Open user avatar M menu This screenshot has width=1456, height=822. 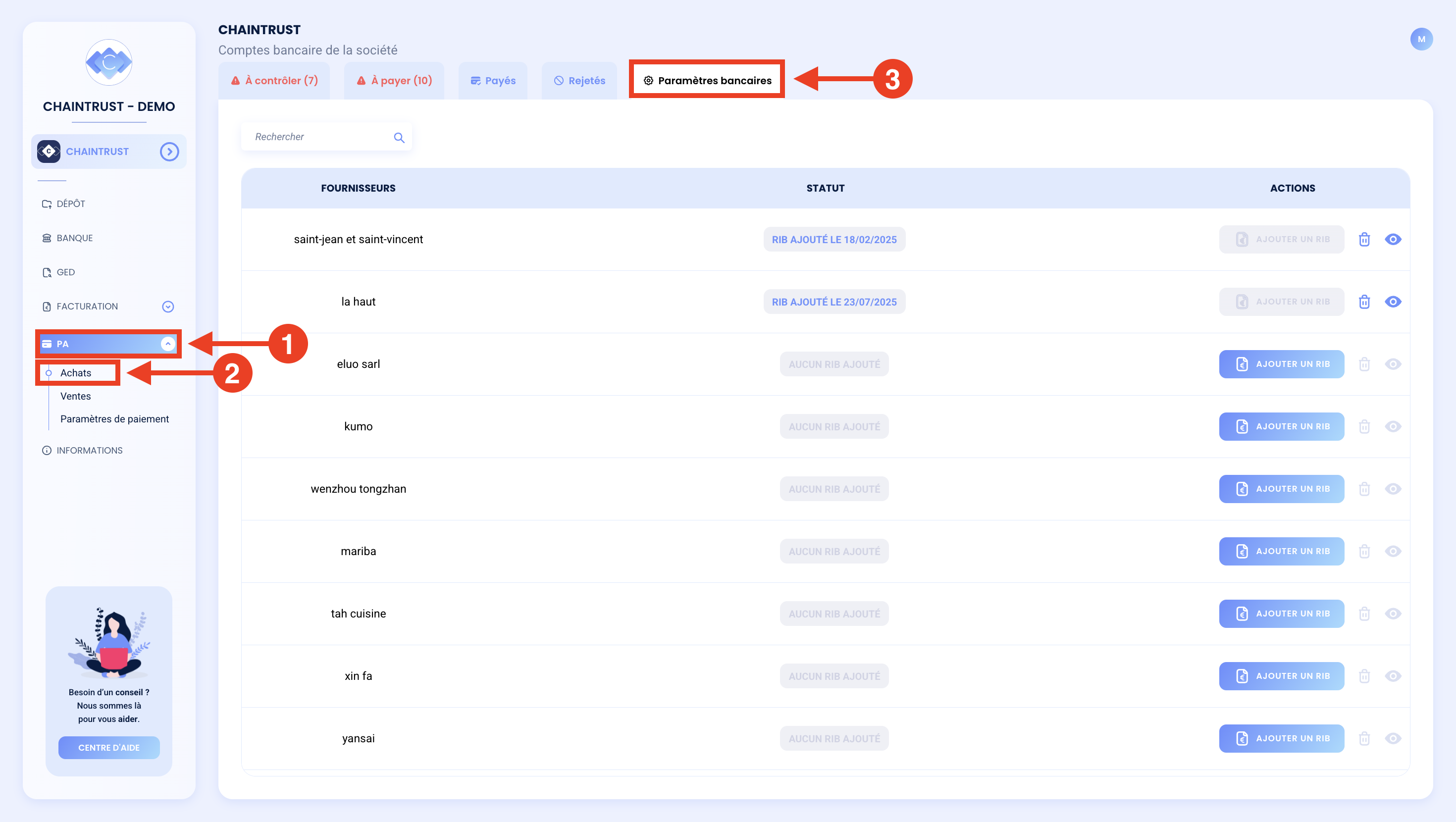(x=1421, y=39)
